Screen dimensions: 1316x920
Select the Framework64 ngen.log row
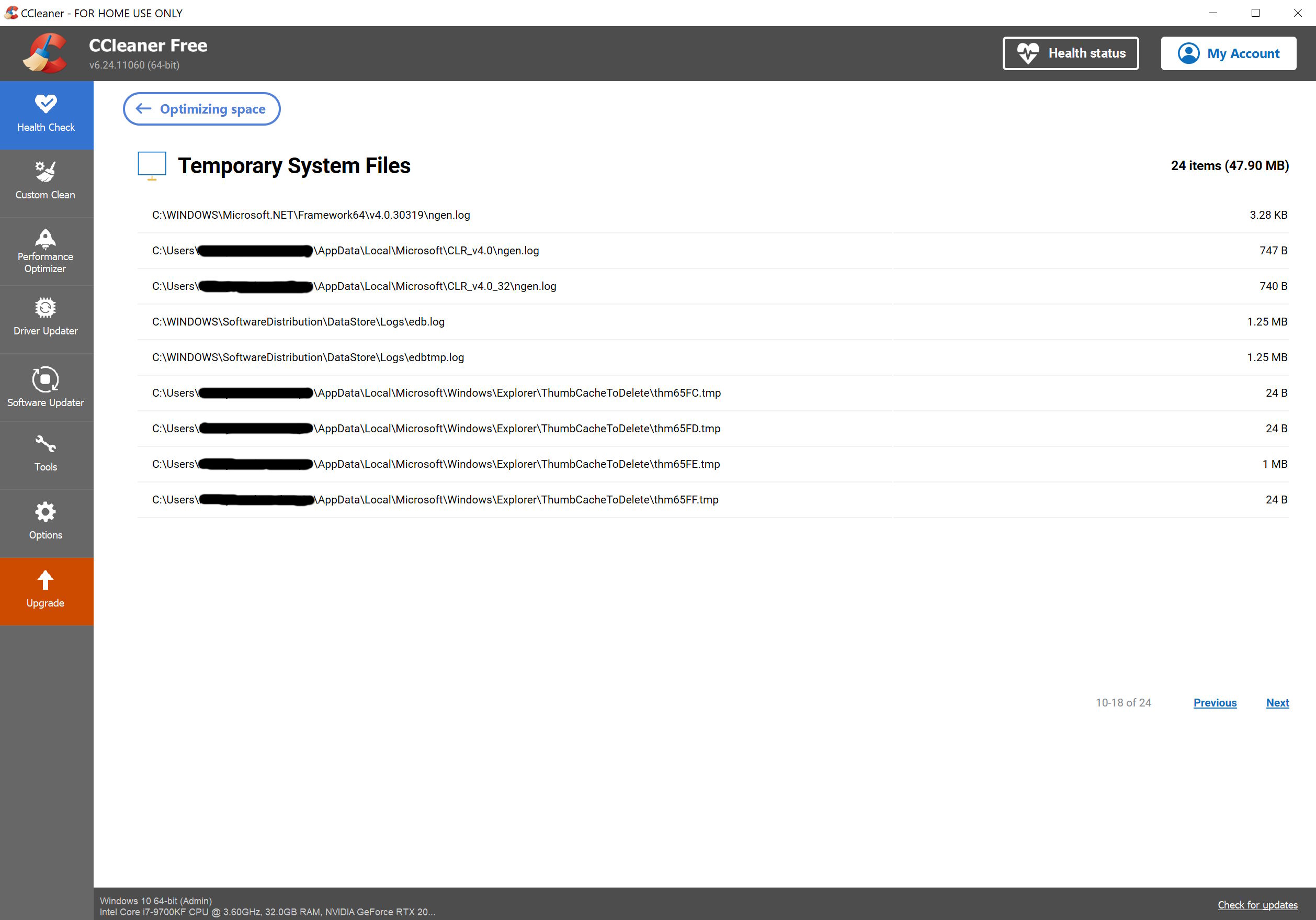(311, 215)
